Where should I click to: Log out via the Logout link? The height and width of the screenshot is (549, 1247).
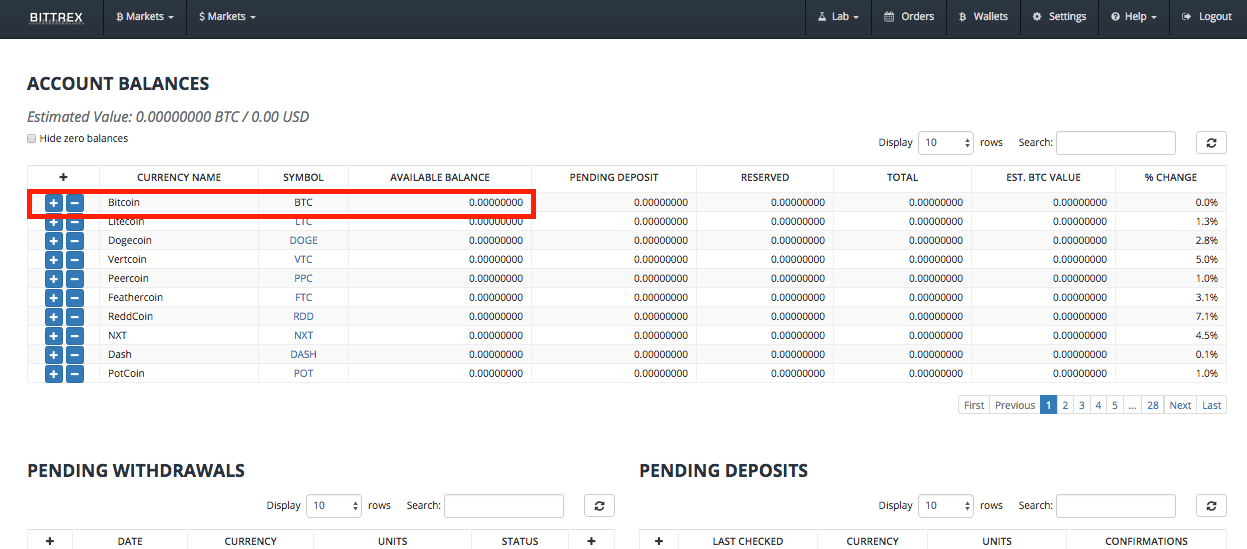point(1207,17)
